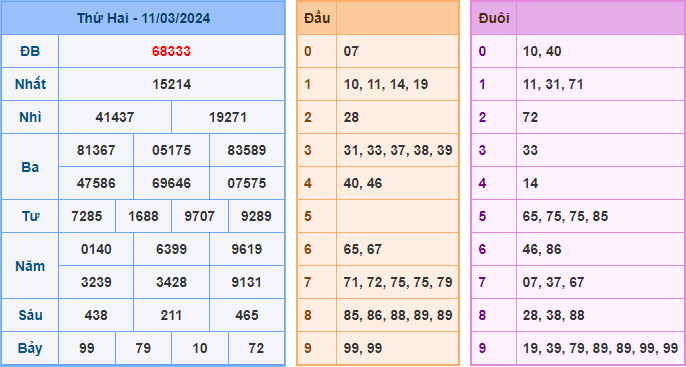Screen dimensions: 686x367
Task: Select the Tư row label
Action: (x=30, y=216)
